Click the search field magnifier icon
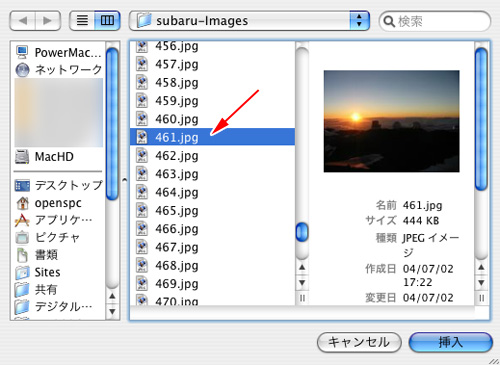Screen dimensions: 500x365 (389, 21)
